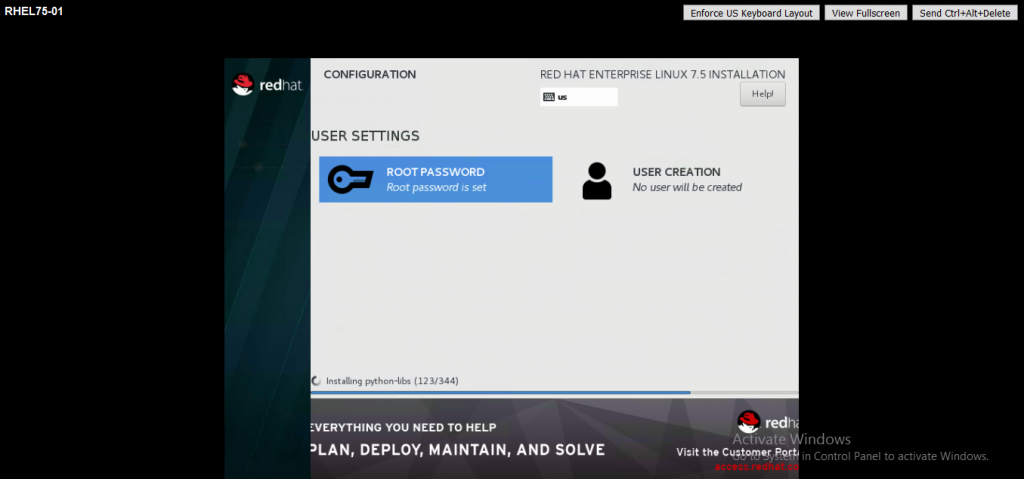1024x479 pixels.
Task: Send Ctrl+Alt+Delete to the VM
Action: 965,13
